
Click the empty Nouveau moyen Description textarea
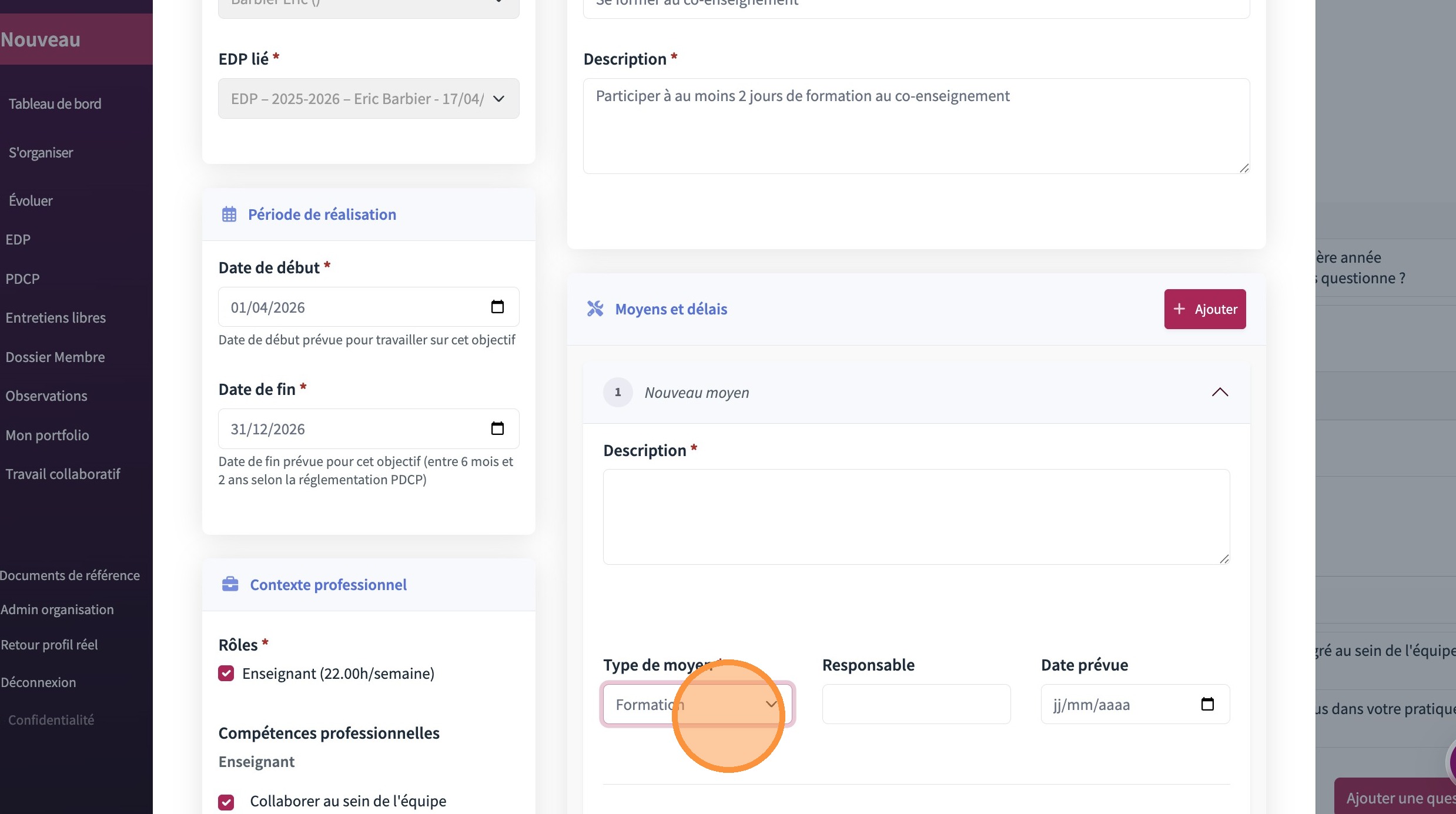coord(916,517)
